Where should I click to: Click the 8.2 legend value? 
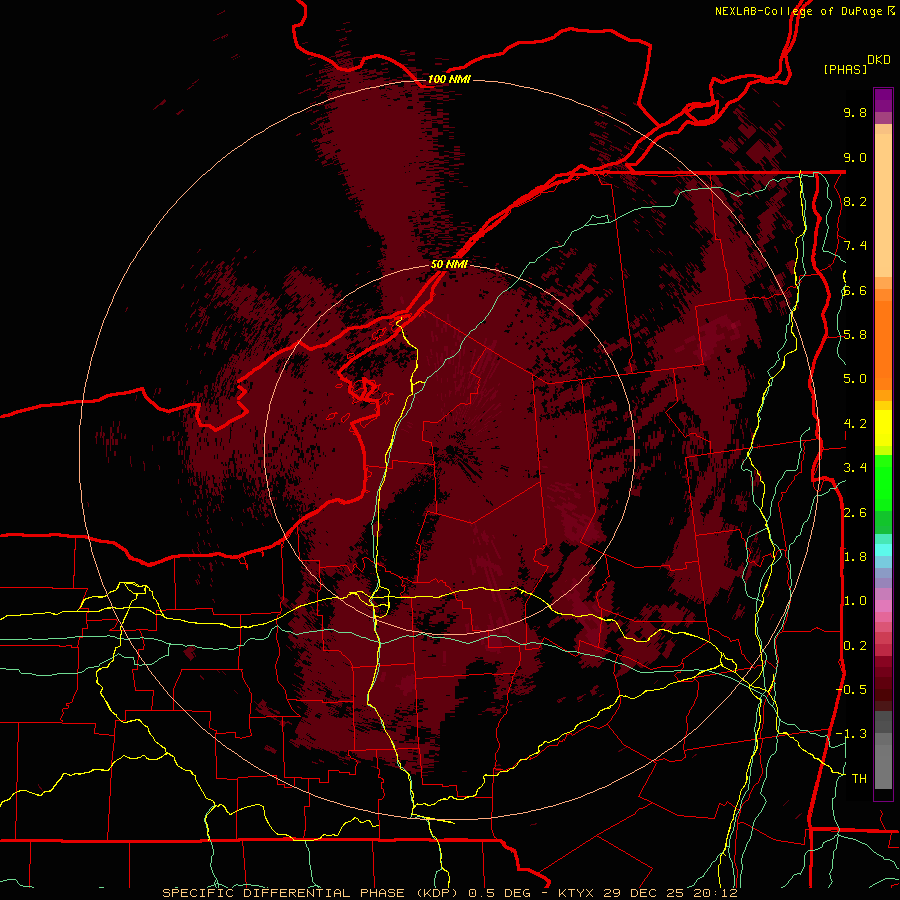[x=855, y=201]
